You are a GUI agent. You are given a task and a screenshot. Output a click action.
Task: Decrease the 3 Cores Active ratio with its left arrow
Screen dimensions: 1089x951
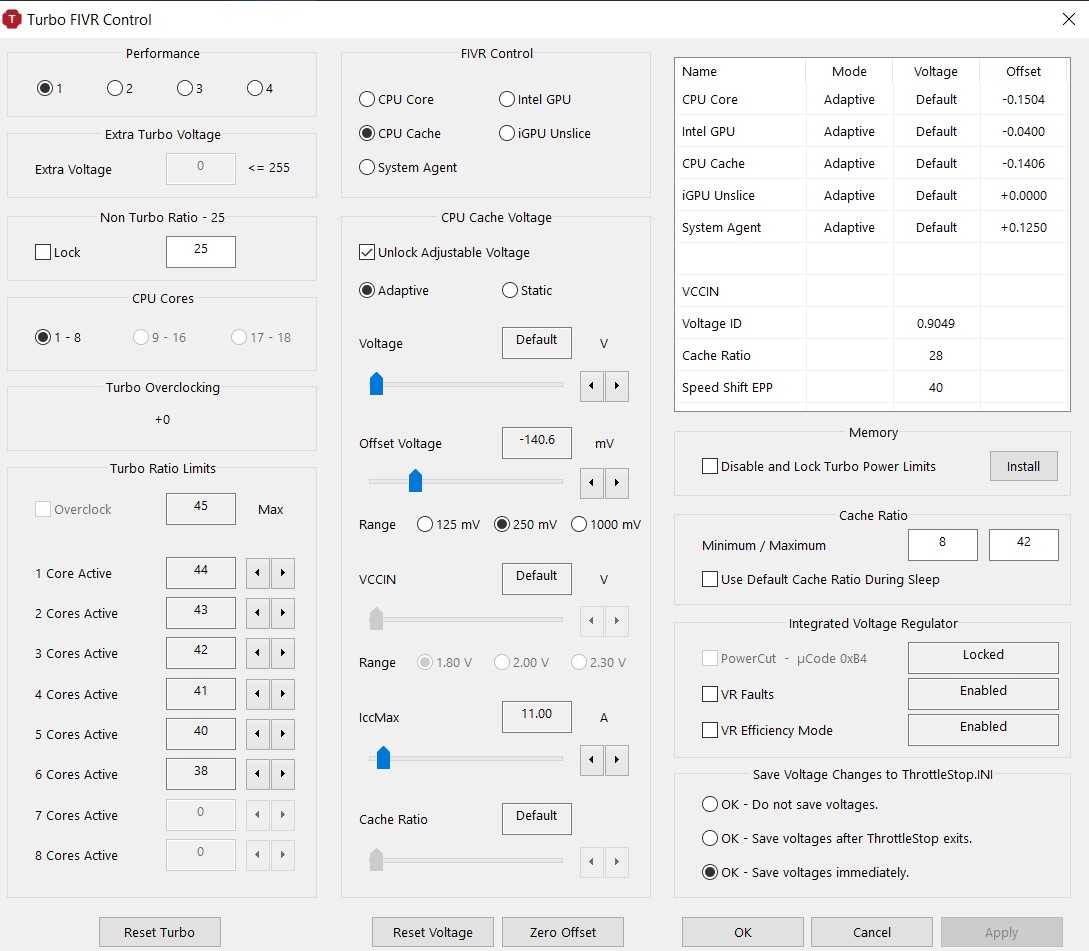(x=258, y=653)
